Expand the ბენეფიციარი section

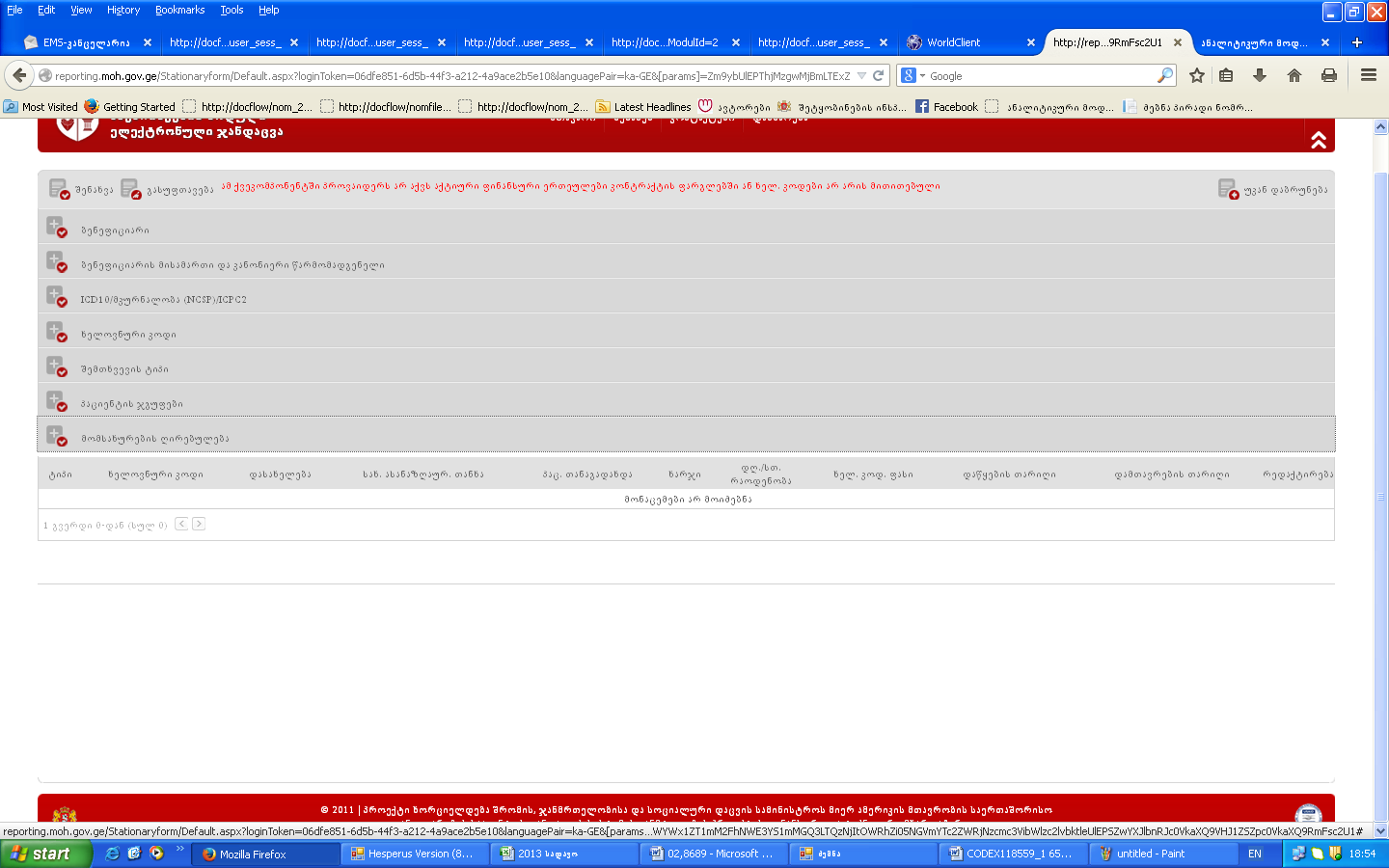(x=56, y=227)
